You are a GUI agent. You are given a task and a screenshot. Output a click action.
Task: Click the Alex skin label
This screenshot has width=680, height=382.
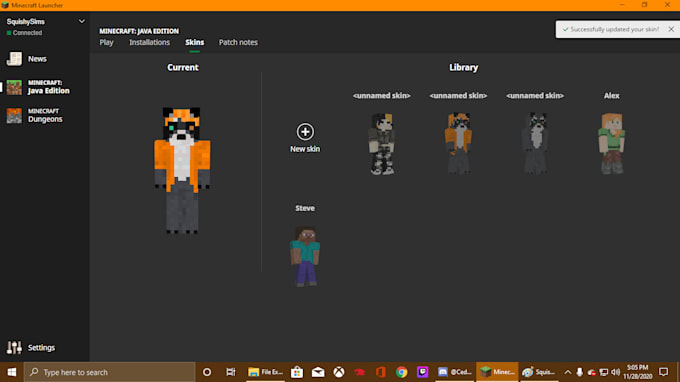(611, 95)
